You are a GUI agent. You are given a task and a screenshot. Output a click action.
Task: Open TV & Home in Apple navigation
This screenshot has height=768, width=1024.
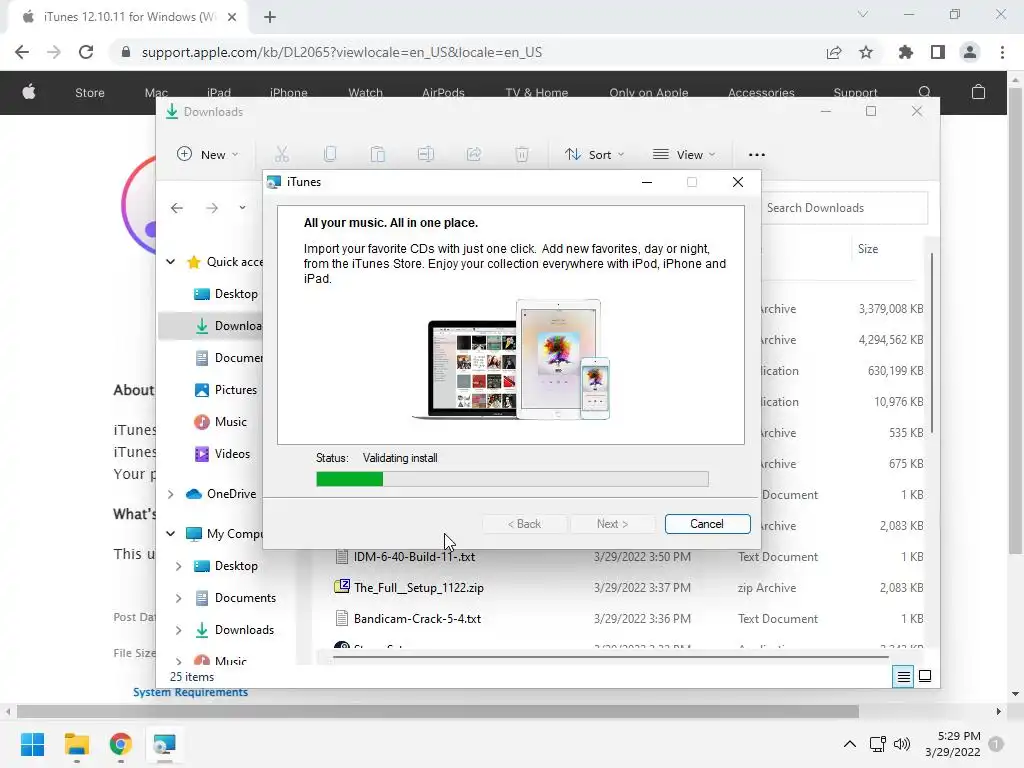click(536, 93)
